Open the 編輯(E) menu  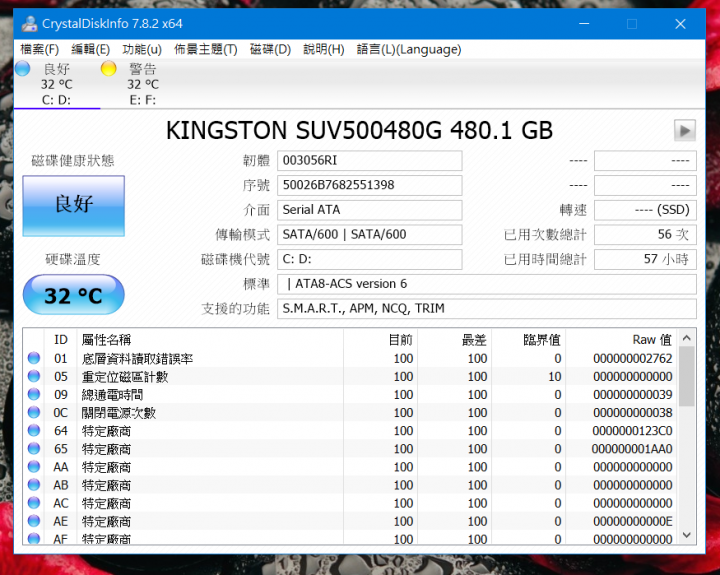pyautogui.click(x=90, y=49)
